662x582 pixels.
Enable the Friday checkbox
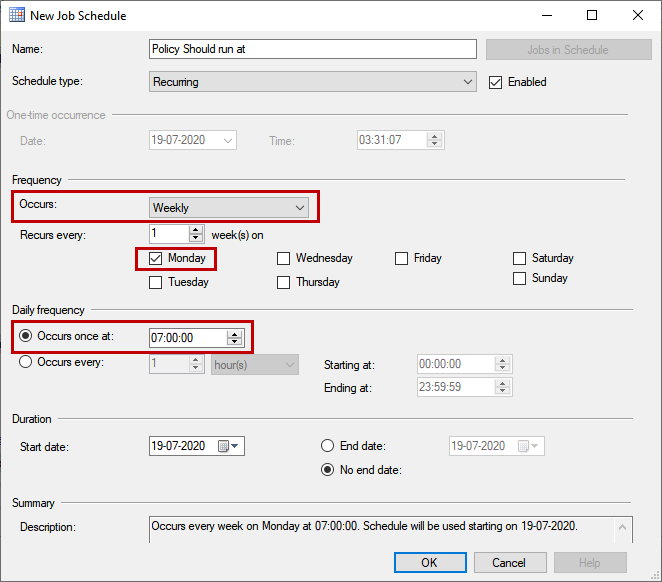401,258
